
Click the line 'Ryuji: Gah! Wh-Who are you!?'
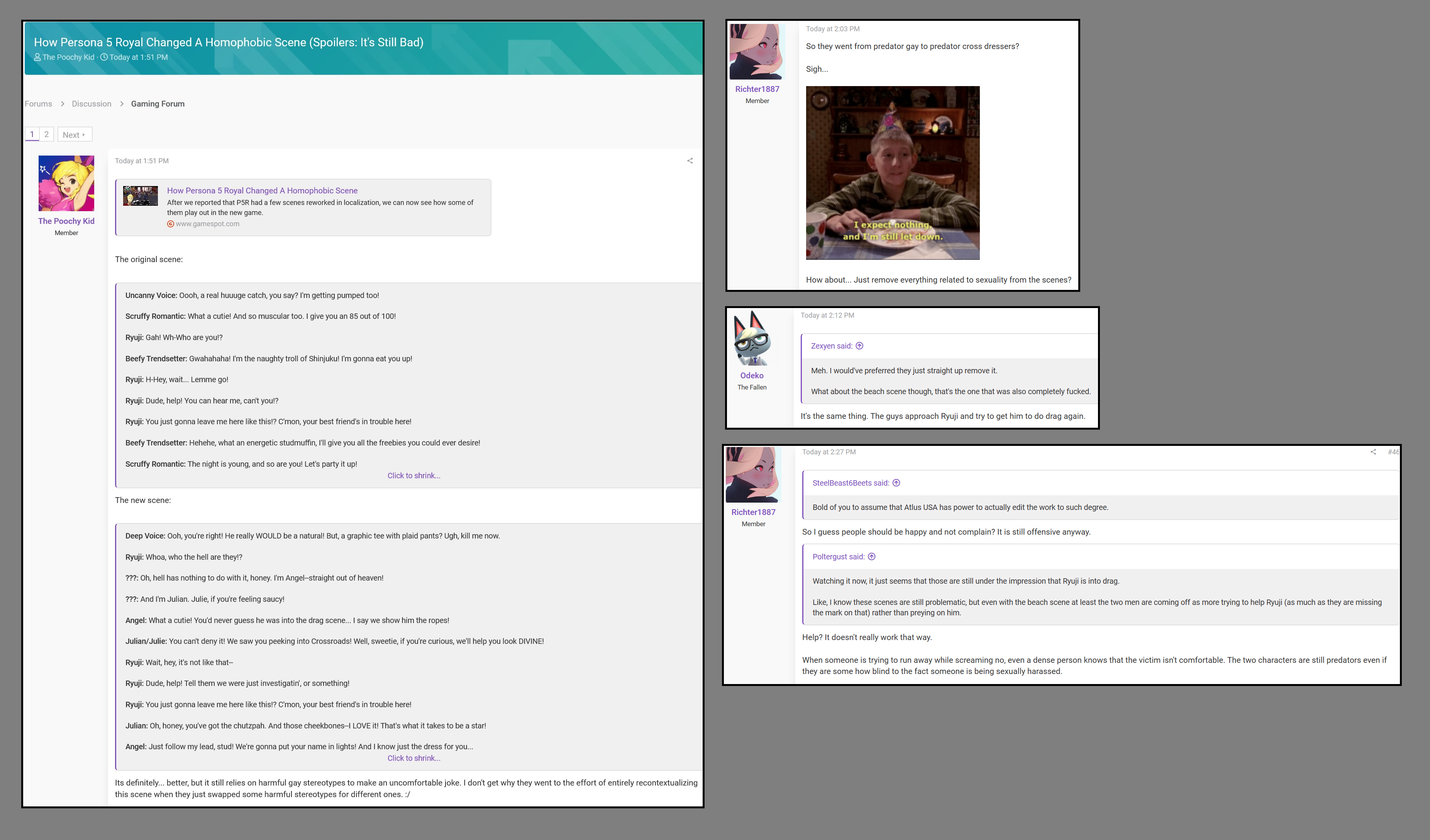174,338
